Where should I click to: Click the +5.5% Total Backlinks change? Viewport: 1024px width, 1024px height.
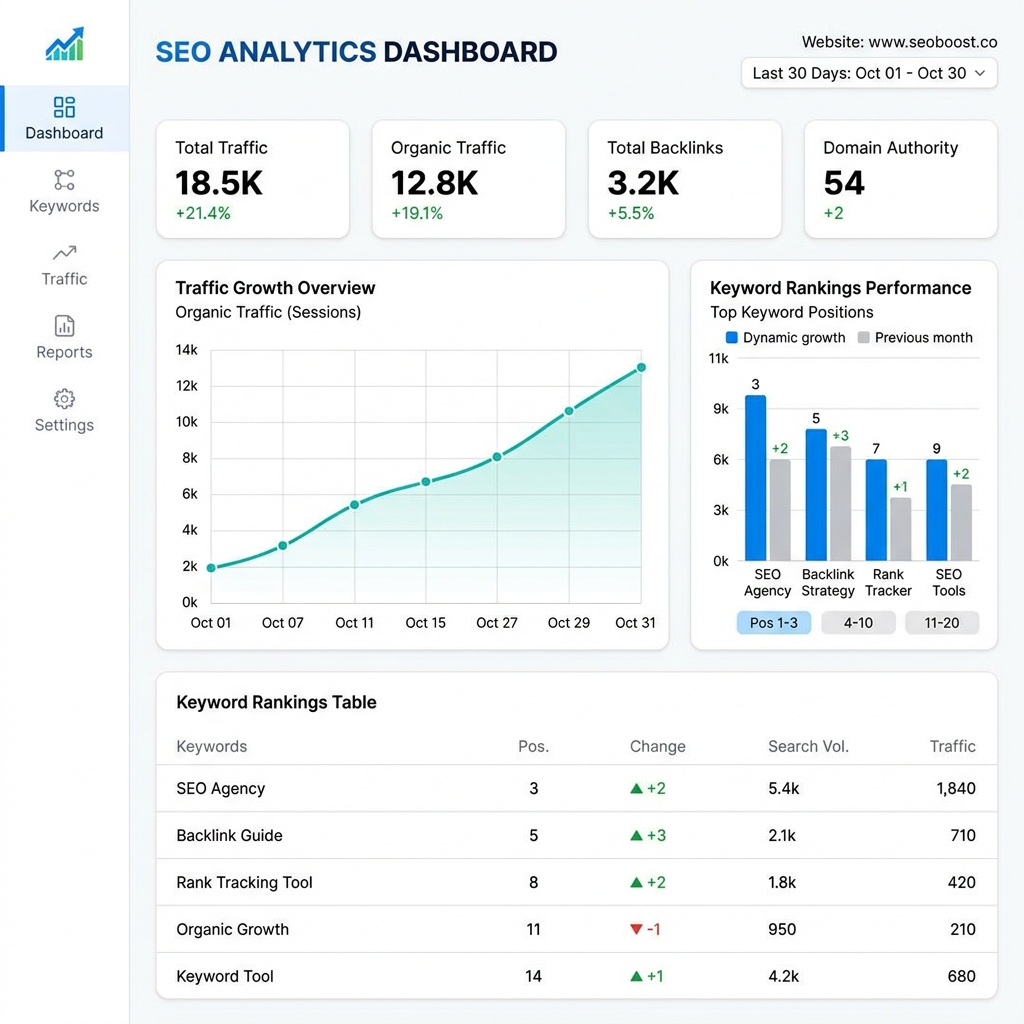(631, 214)
